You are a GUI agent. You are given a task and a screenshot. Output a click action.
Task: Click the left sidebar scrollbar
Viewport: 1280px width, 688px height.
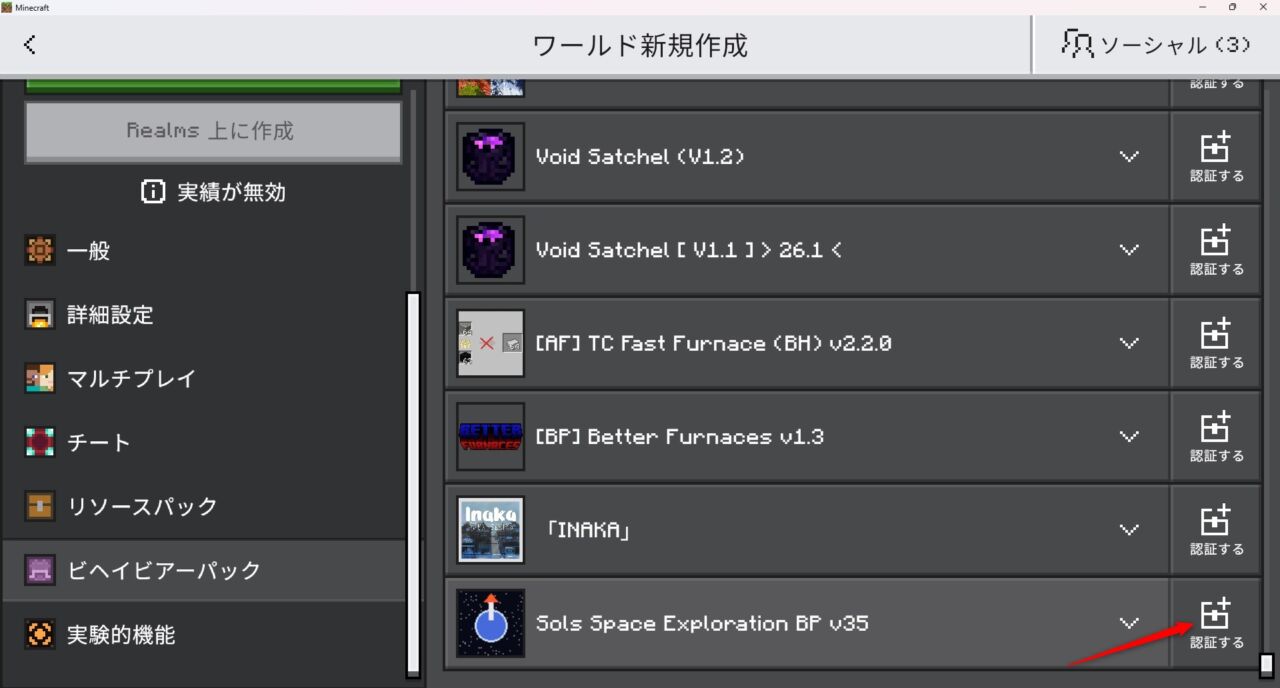tap(413, 484)
